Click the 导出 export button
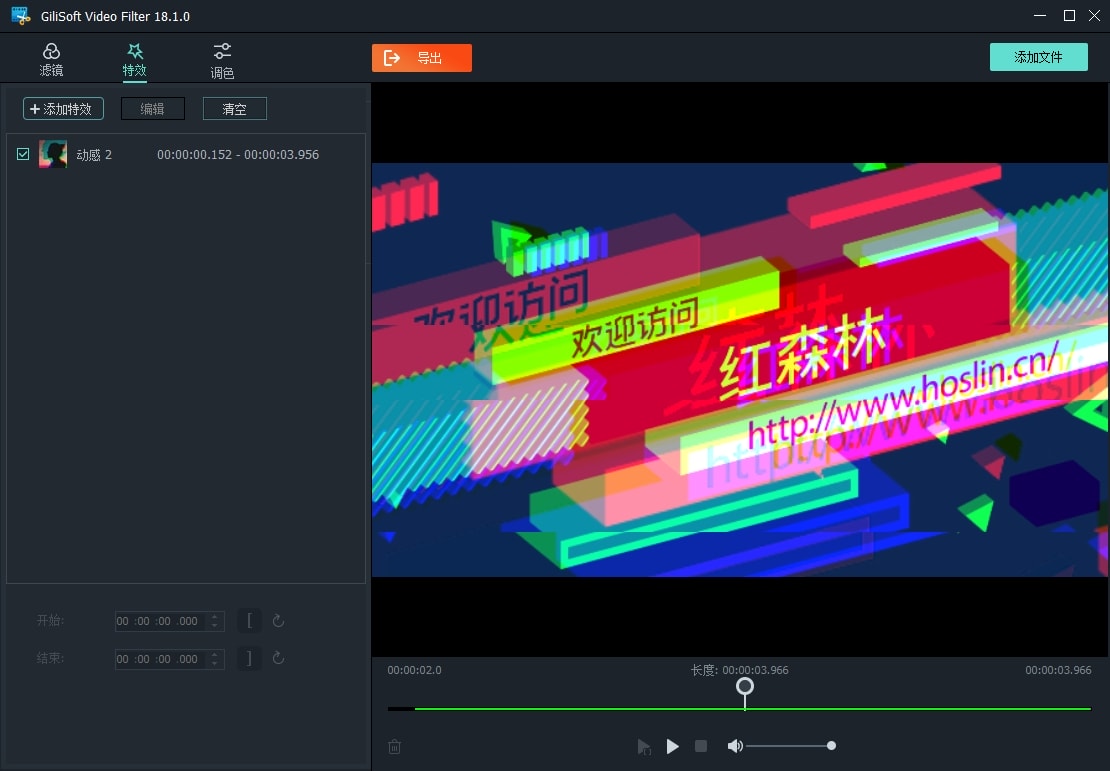Screen dimensions: 1110x771 pos(422,58)
